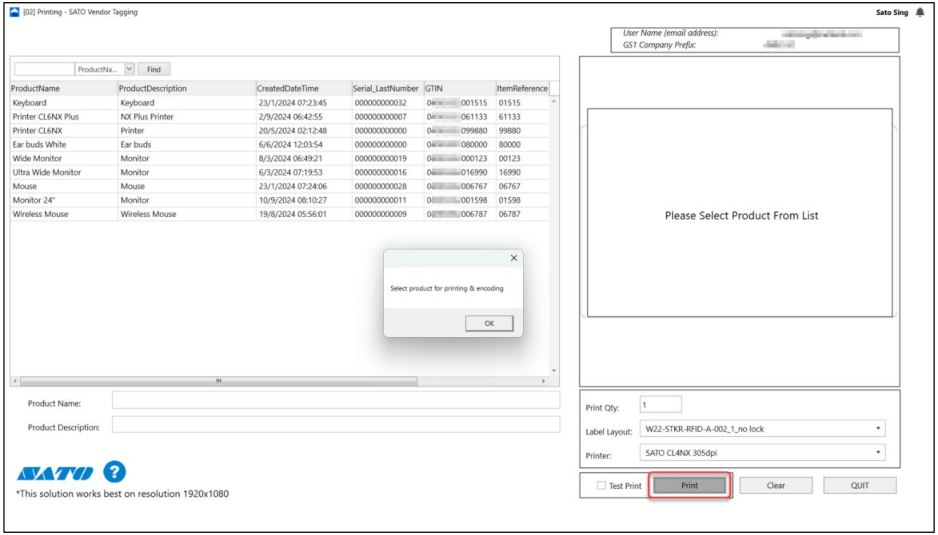
Task: Select the Wireless Mouse product row
Action: (40, 214)
